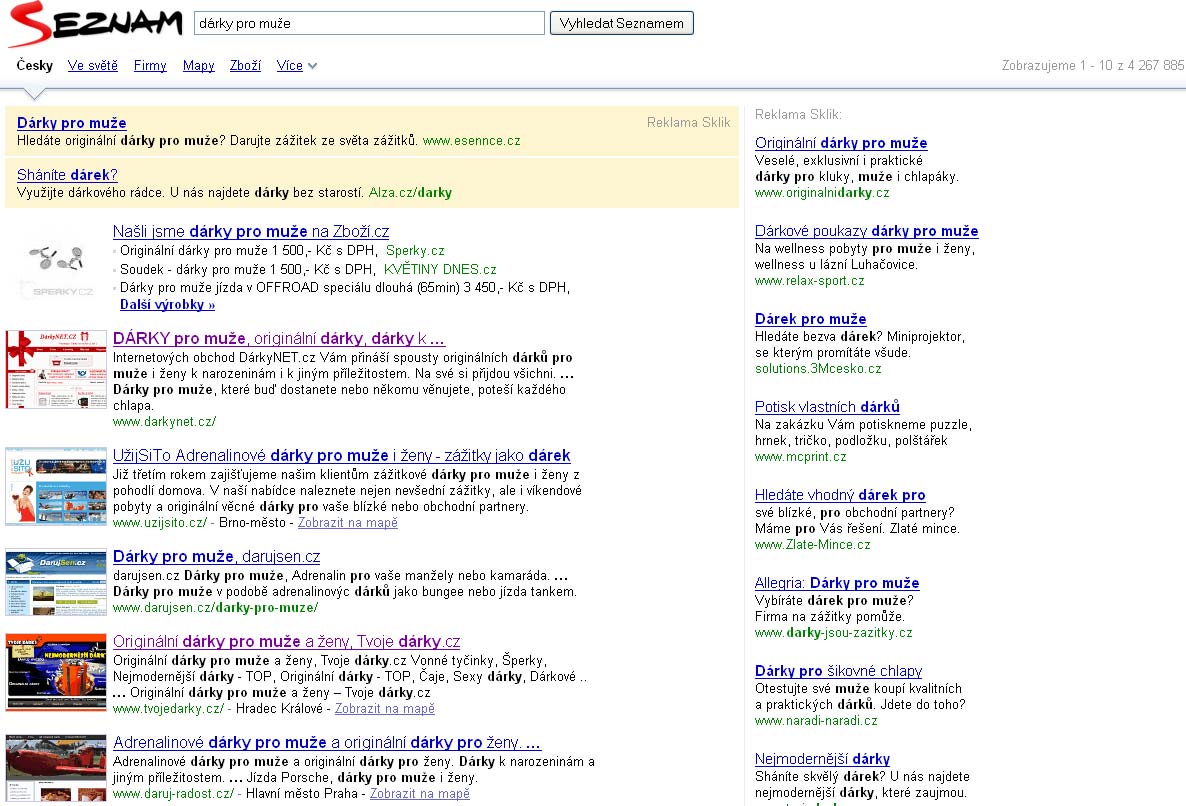Open sidebar ad 'Dárek pro muže'
Image resolution: width=1186 pixels, height=806 pixels.
click(x=810, y=319)
